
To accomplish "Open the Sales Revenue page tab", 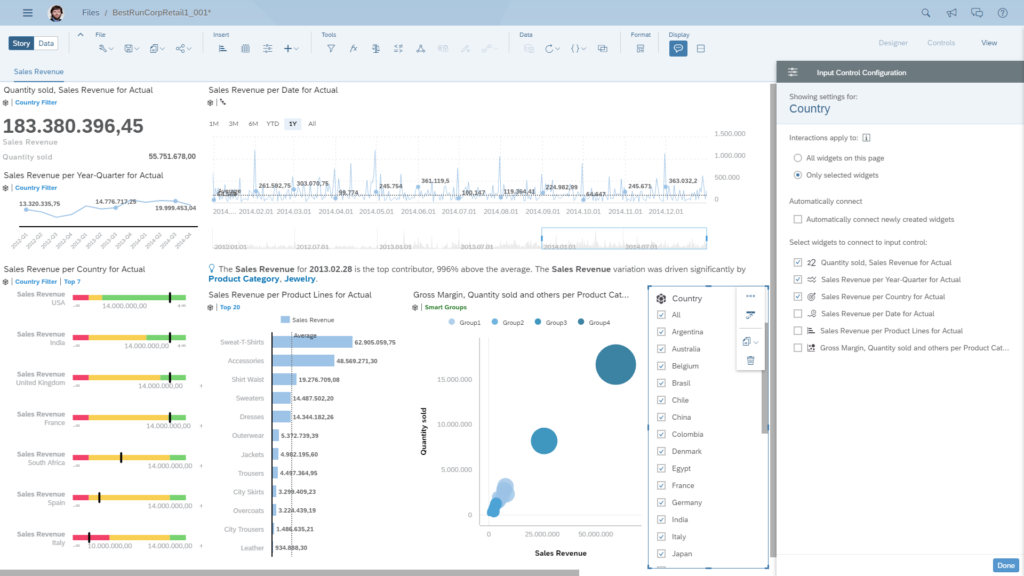I will [x=39, y=72].
